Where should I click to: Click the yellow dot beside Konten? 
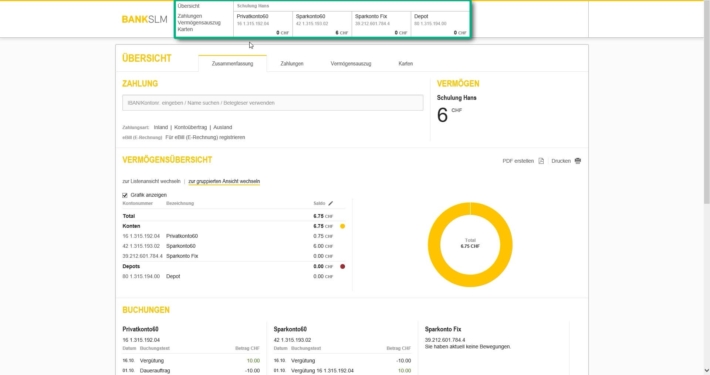coord(342,226)
